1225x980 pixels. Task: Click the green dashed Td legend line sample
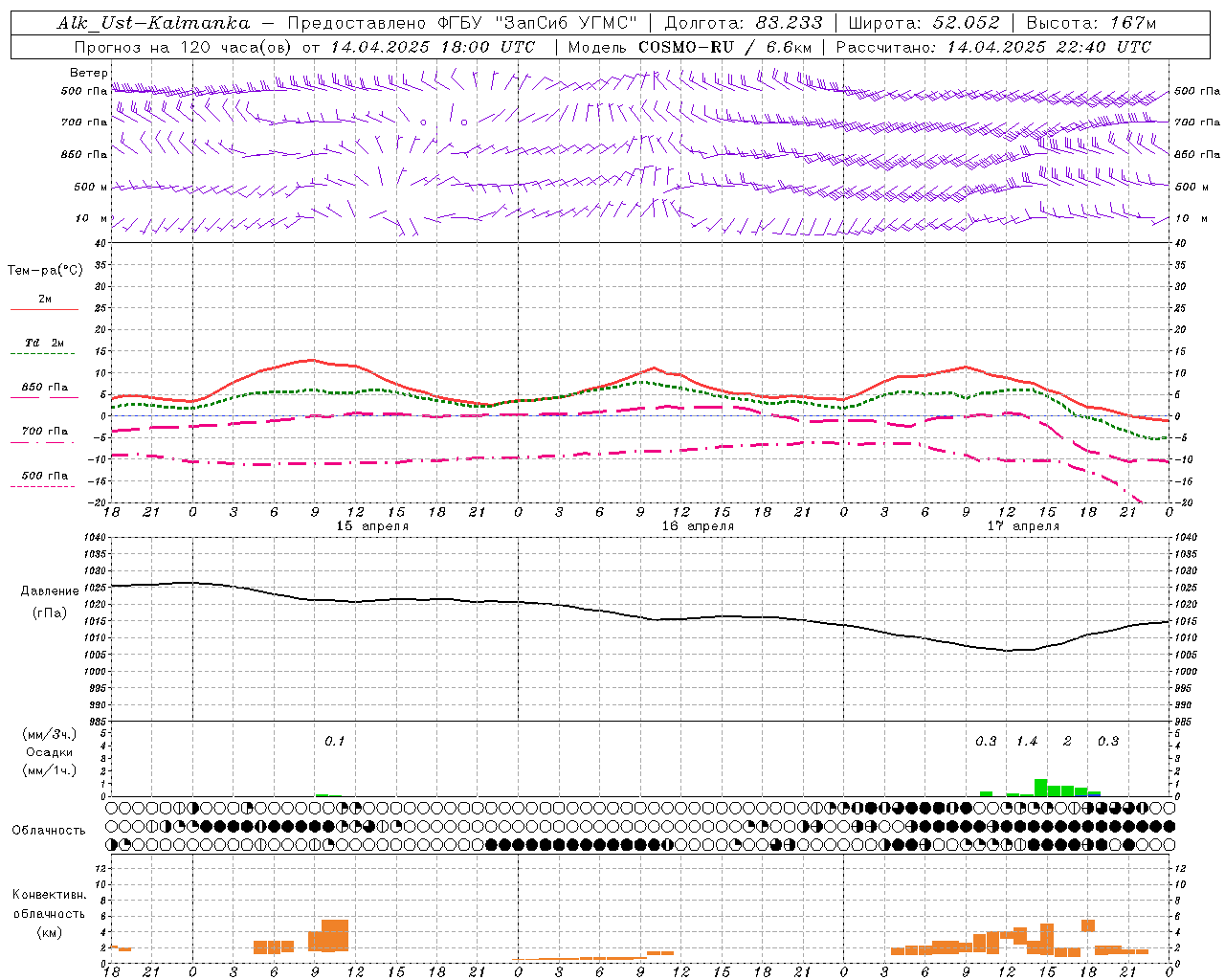point(42,354)
